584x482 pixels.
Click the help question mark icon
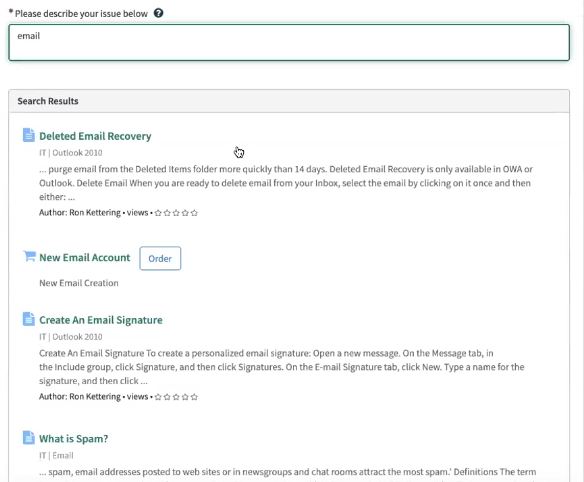coord(158,13)
